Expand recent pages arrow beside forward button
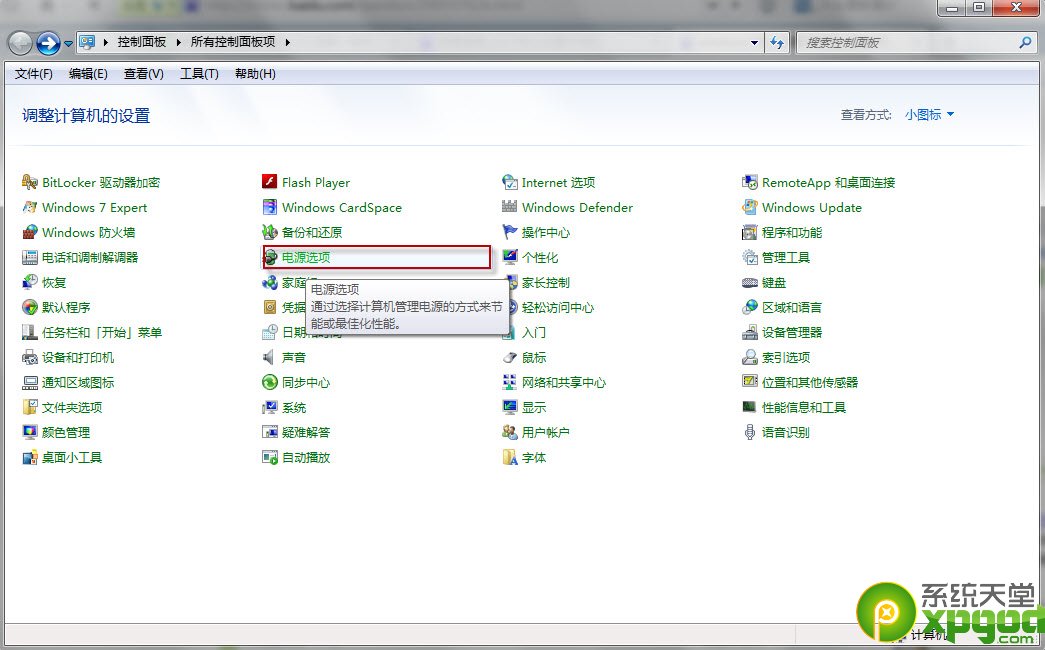1045x650 pixels. (x=68, y=44)
